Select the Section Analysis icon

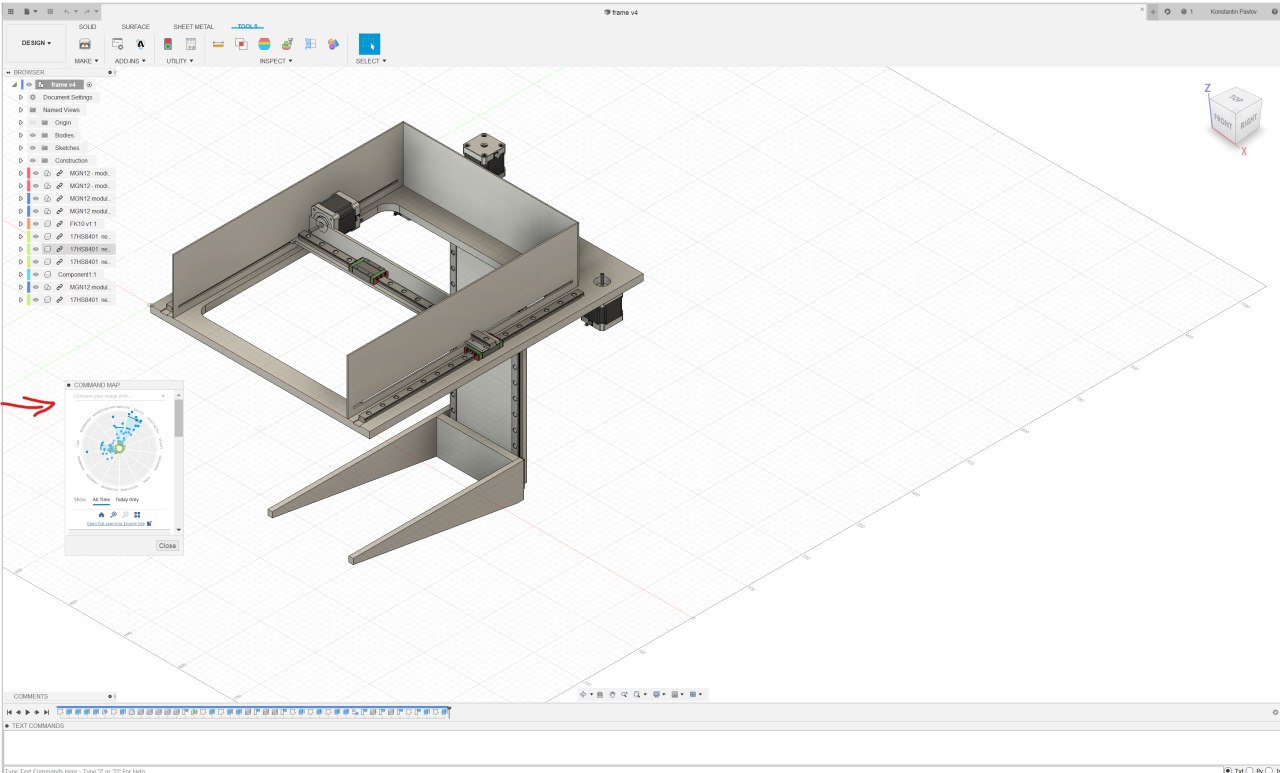pos(310,44)
